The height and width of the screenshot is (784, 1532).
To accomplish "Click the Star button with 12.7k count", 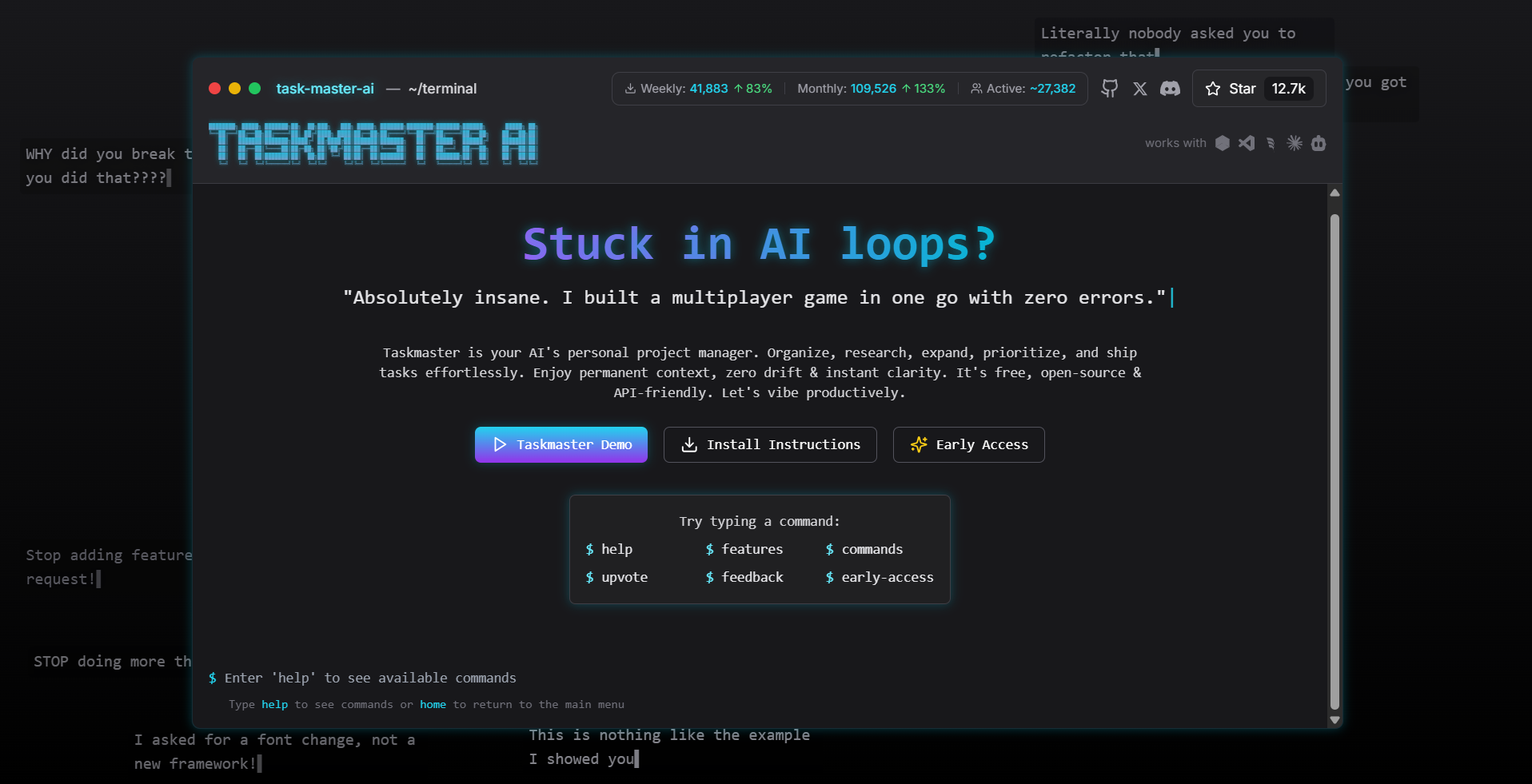I will [1259, 89].
